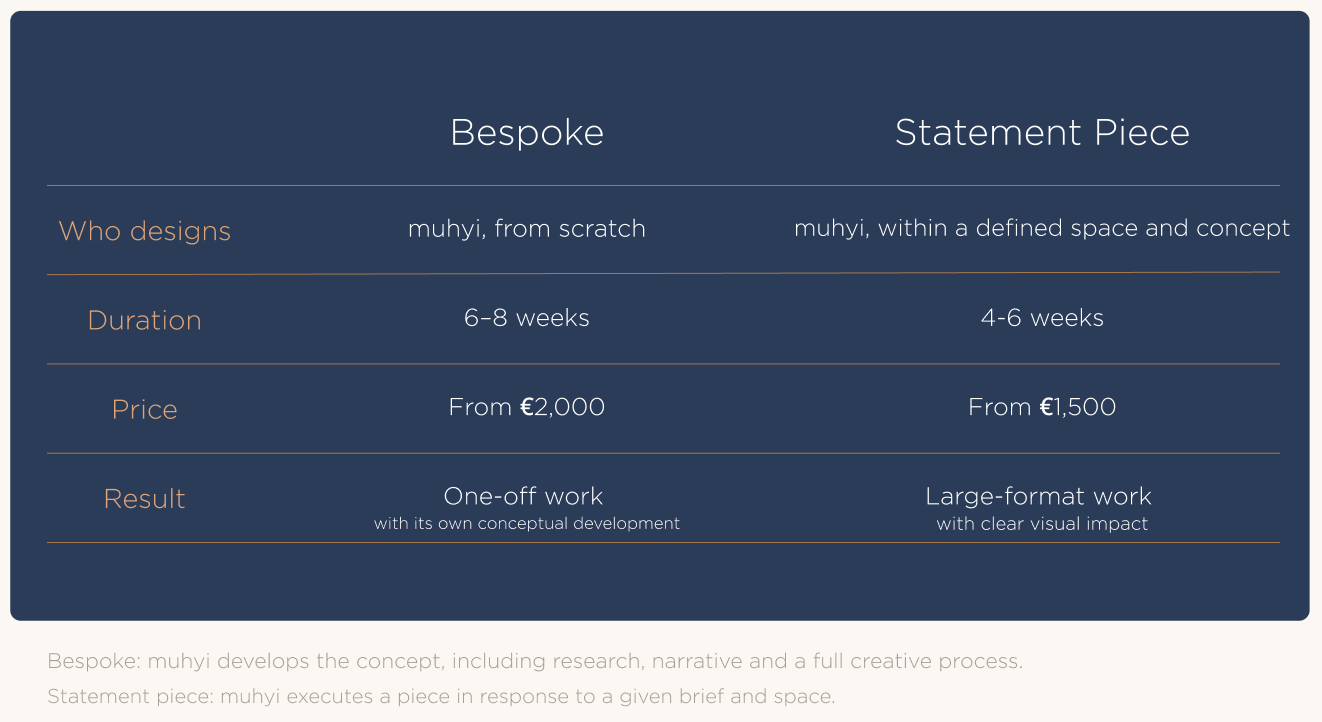Click the Price row label

(145, 409)
